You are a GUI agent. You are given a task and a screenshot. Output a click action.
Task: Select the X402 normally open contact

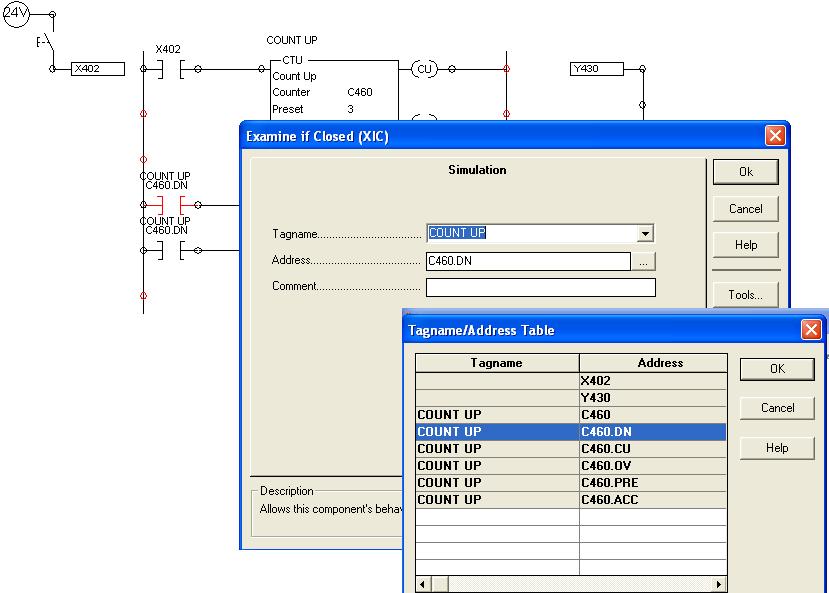[171, 69]
